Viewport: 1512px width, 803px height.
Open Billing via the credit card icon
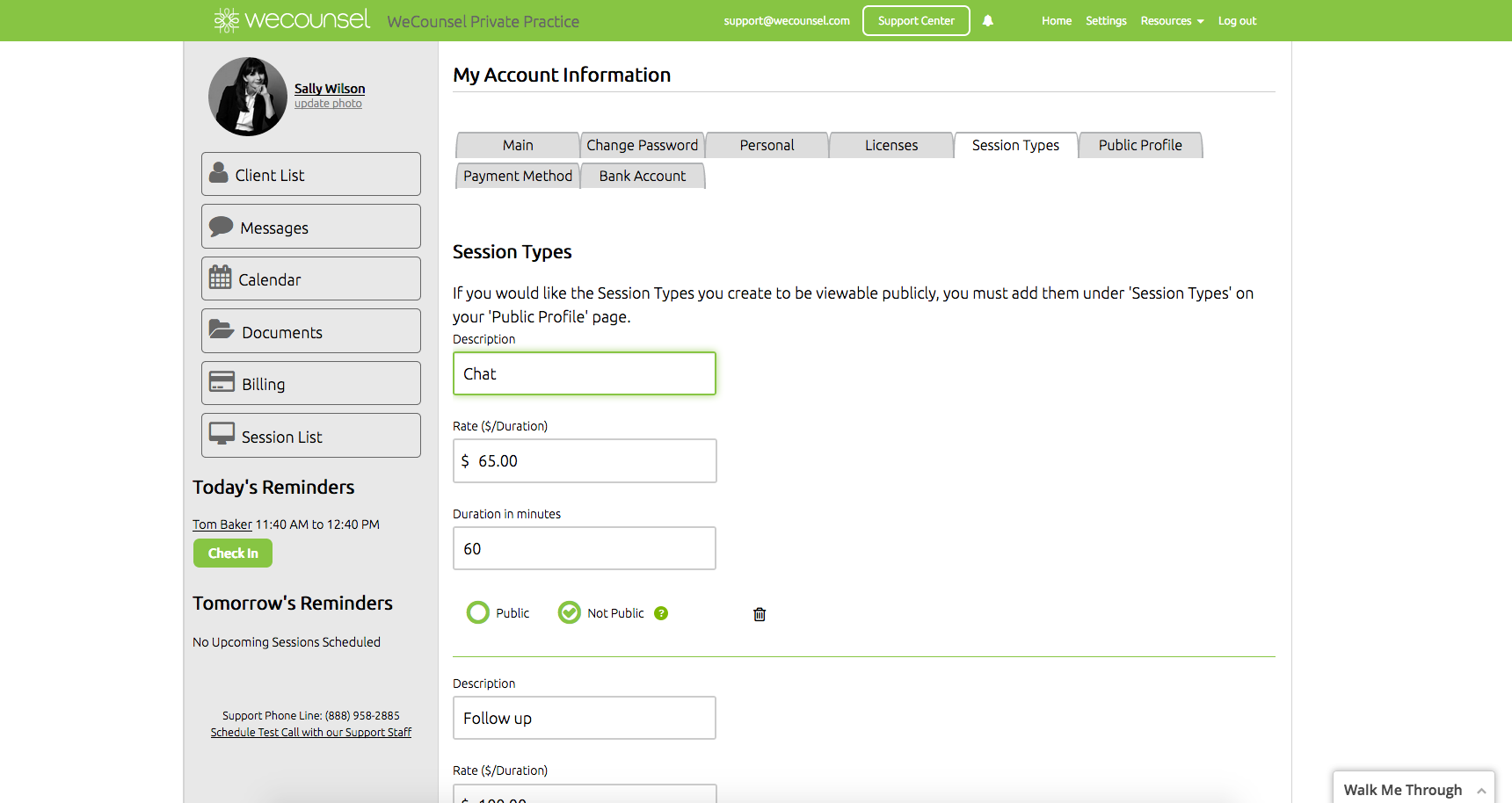click(x=222, y=382)
